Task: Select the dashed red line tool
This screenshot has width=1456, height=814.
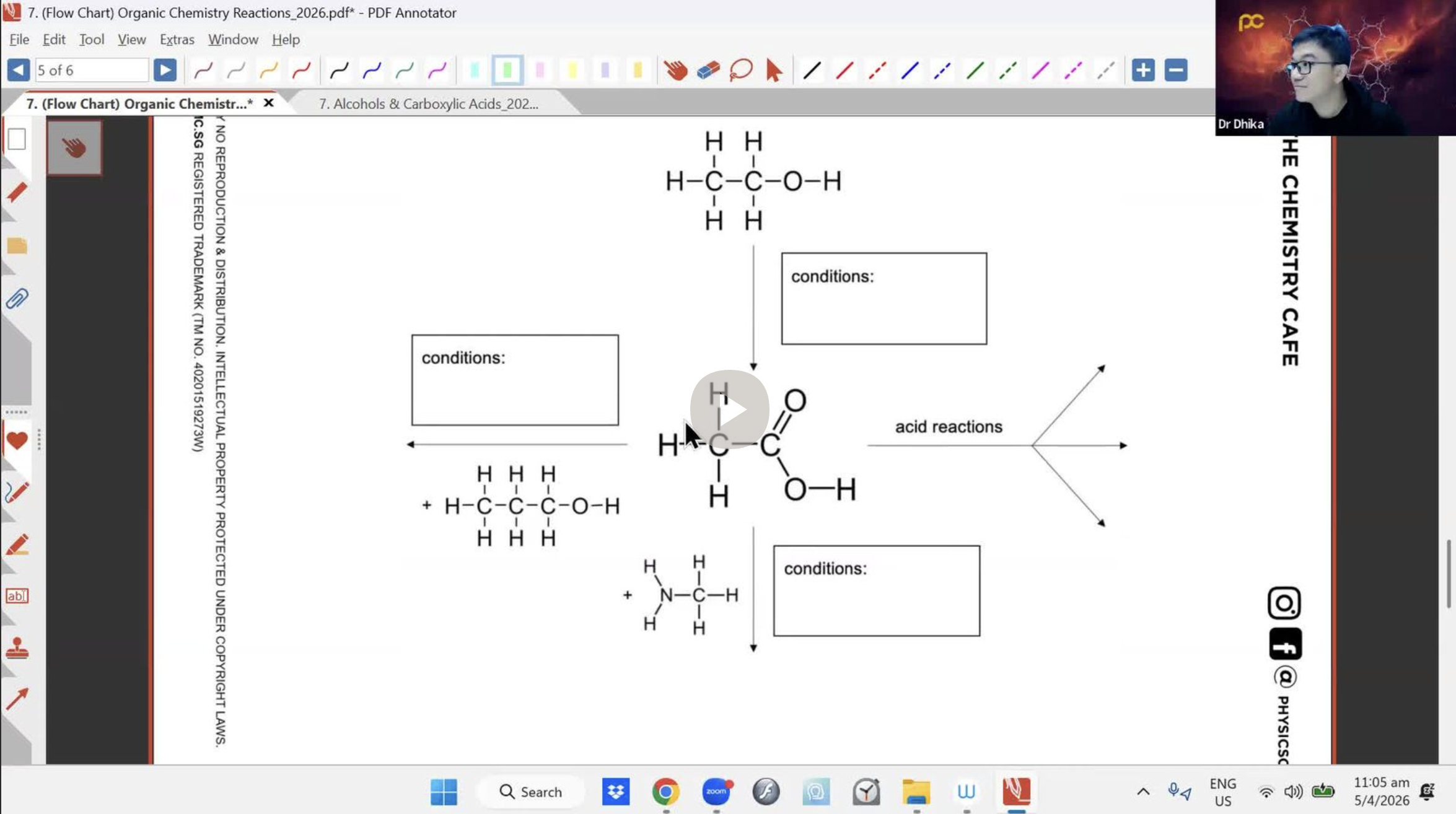Action: click(877, 71)
